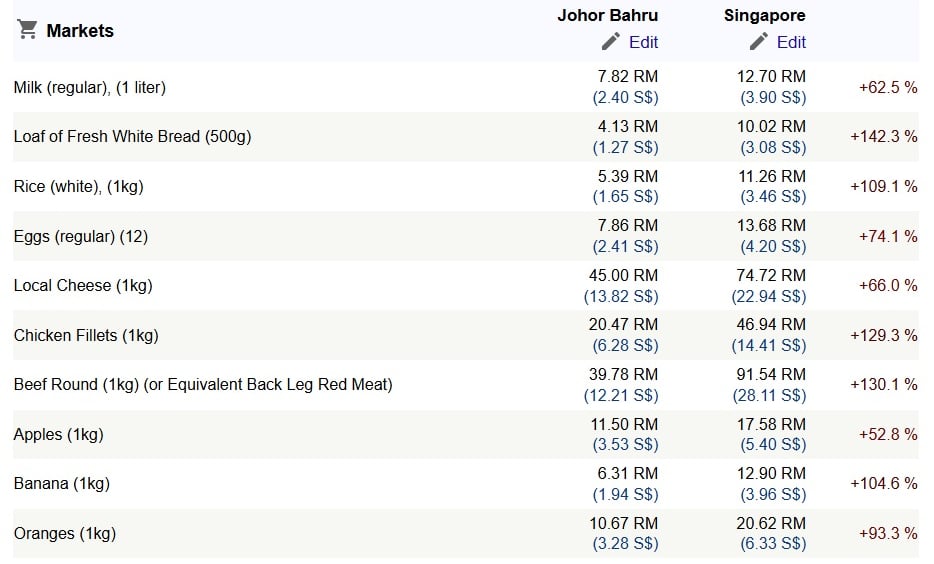This screenshot has height=564, width=934.
Task: Select the Apples (1kg) label
Action: [58, 434]
